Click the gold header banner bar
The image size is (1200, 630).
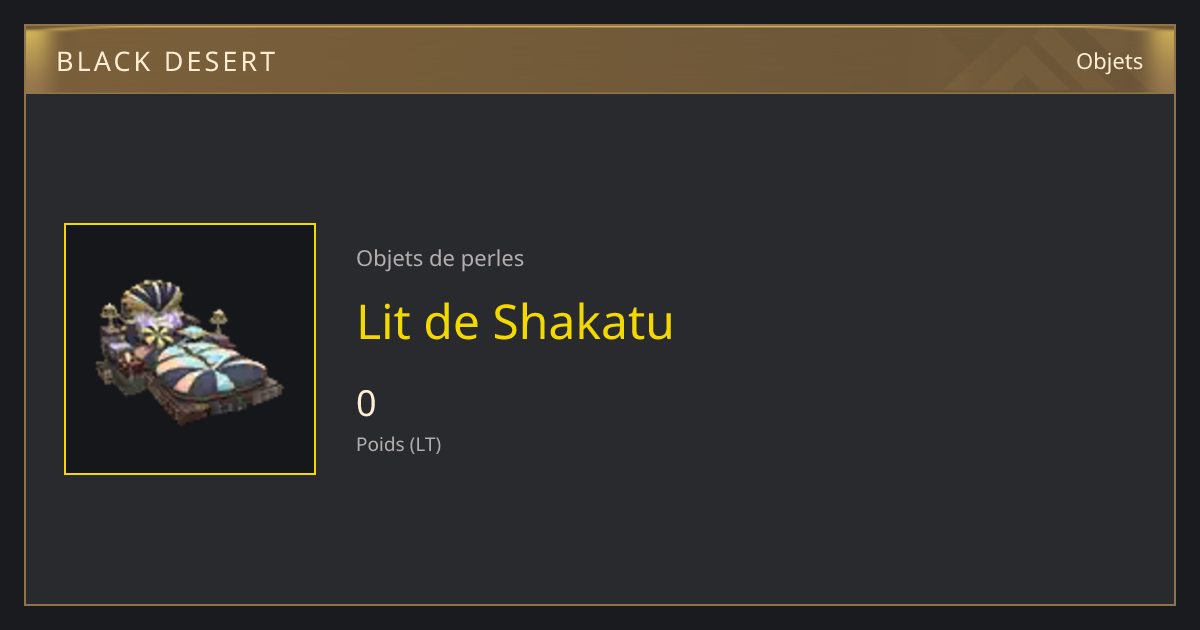pyautogui.click(x=600, y=60)
